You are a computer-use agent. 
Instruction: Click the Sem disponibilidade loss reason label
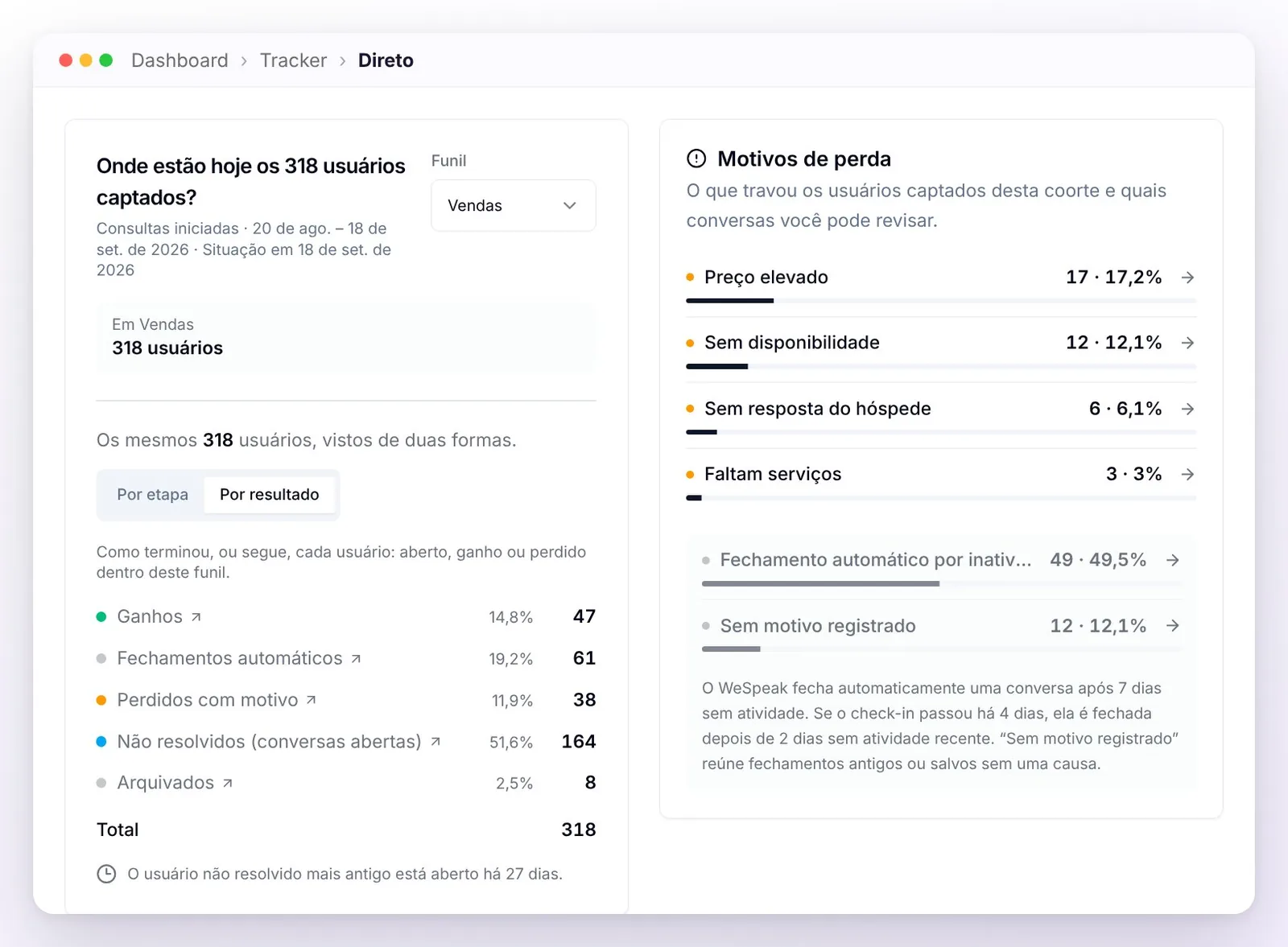click(x=792, y=343)
